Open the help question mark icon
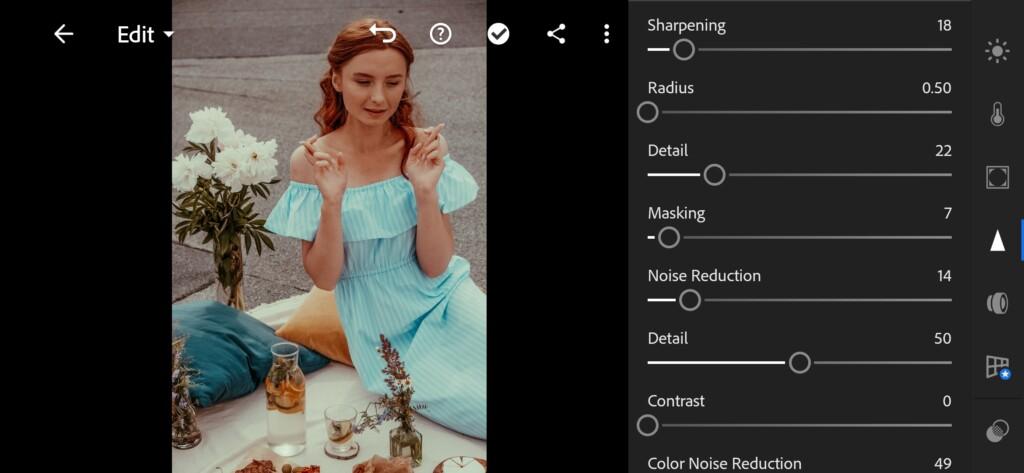 tap(441, 34)
